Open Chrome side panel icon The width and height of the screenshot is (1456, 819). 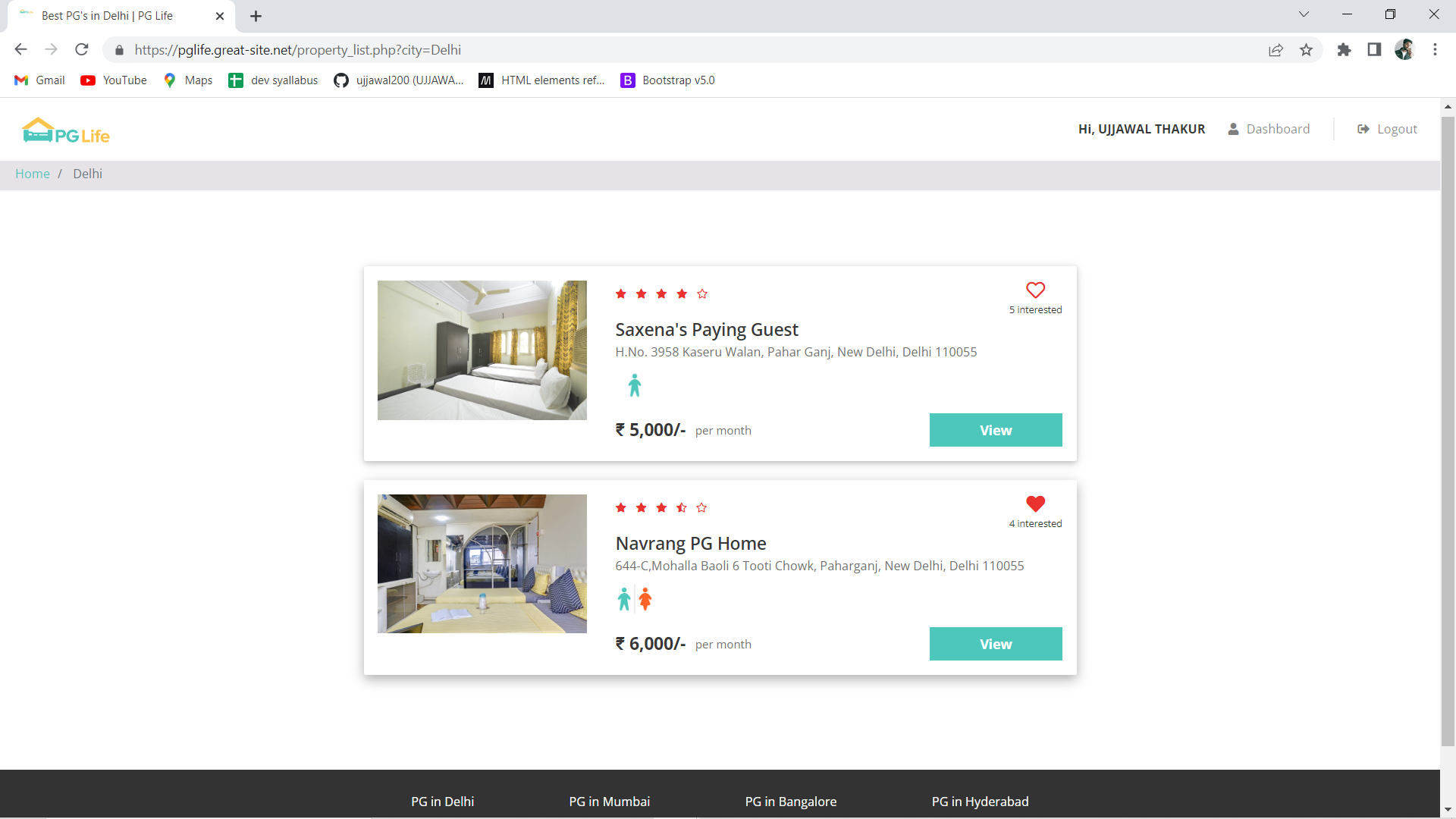click(x=1374, y=50)
